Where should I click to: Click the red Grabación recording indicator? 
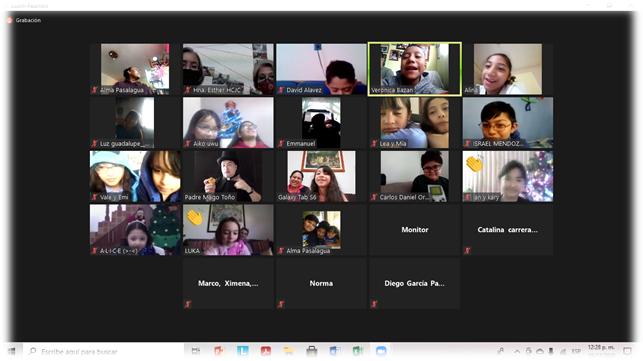10,20
